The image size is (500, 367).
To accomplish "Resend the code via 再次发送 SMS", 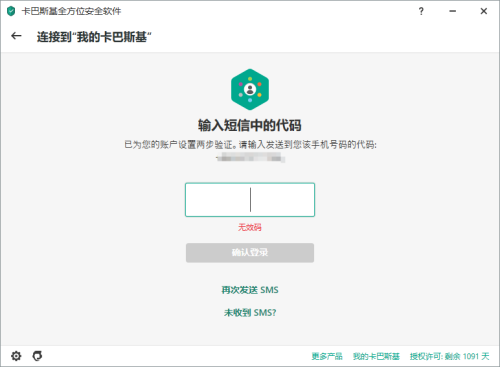I will click(x=250, y=290).
